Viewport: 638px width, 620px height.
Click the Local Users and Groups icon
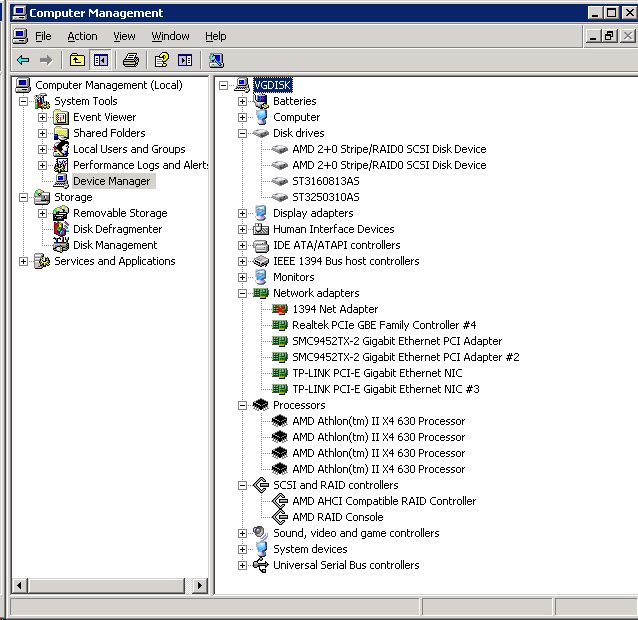click(61, 149)
